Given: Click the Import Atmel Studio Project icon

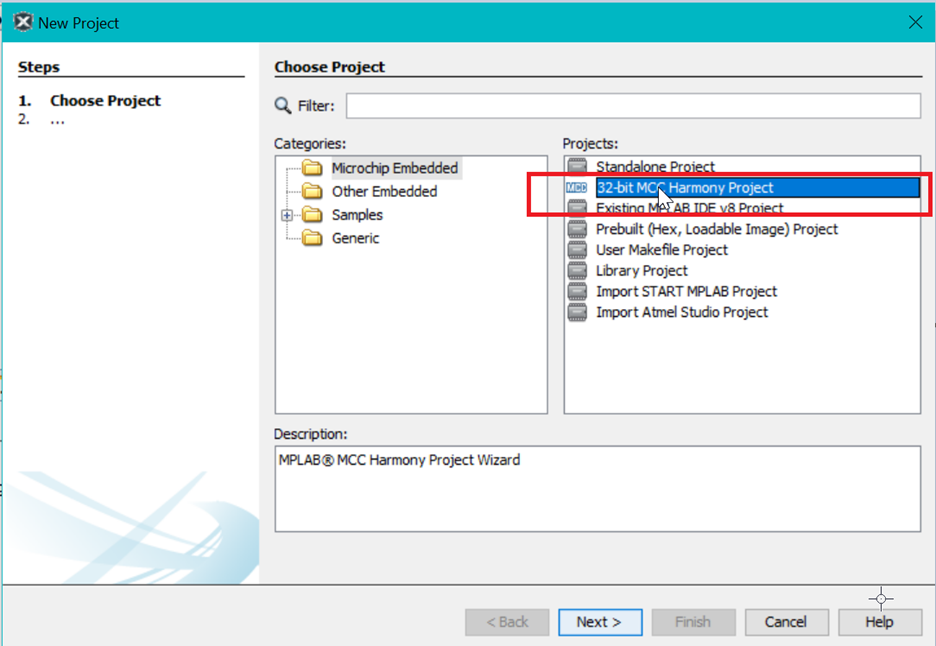Looking at the screenshot, I should [577, 312].
